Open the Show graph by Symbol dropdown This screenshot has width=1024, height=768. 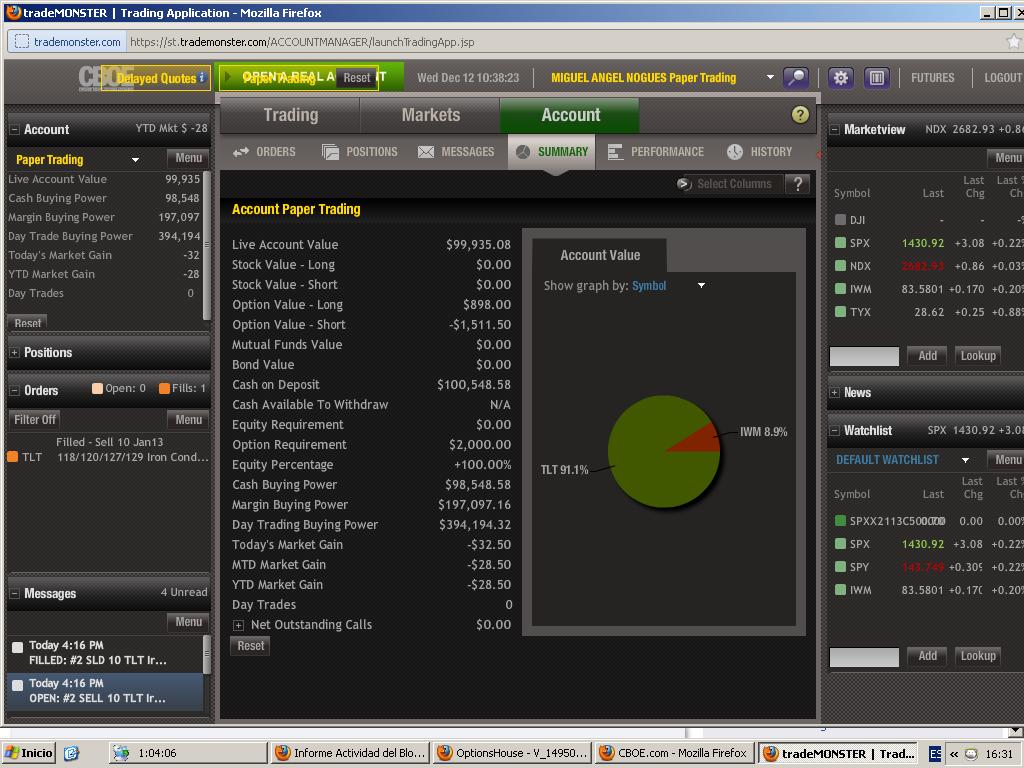[x=700, y=286]
